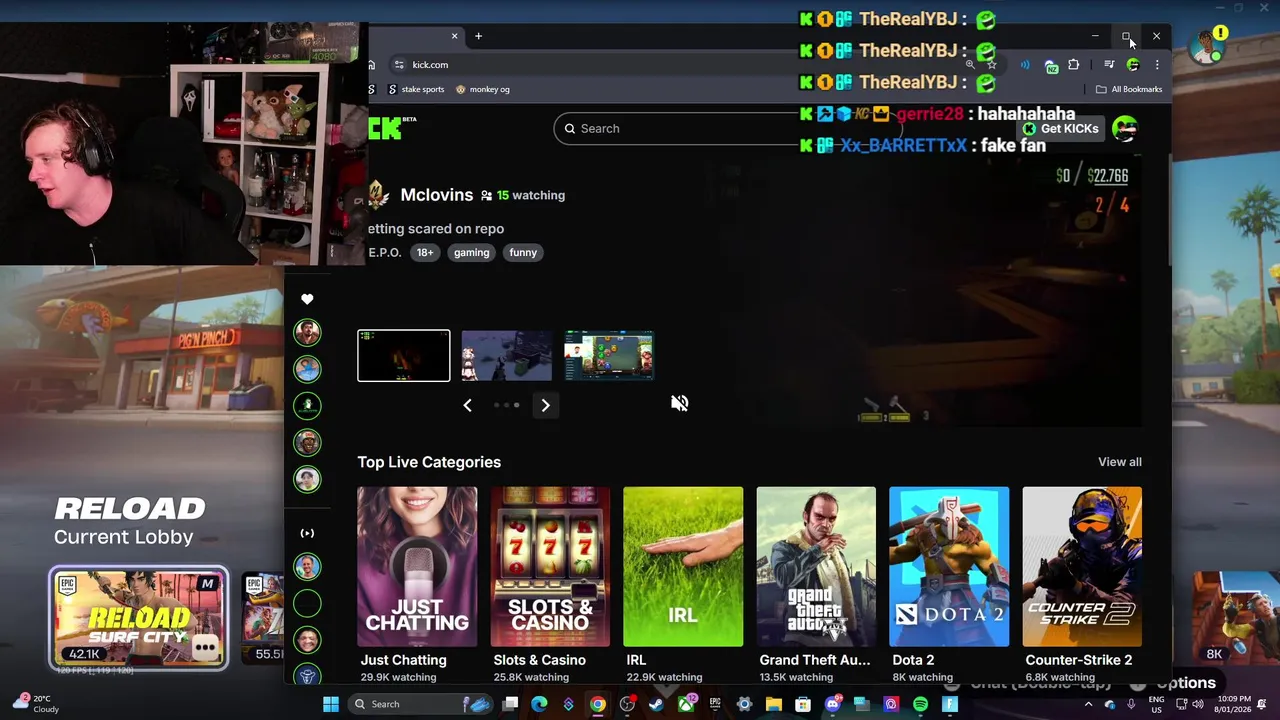The image size is (1280, 720).
Task: Open Steam from the taskbar
Action: [x=656, y=704]
